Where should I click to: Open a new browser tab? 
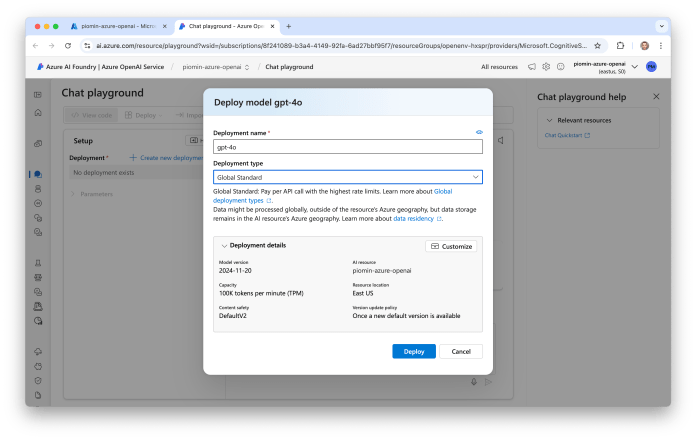(x=289, y=25)
